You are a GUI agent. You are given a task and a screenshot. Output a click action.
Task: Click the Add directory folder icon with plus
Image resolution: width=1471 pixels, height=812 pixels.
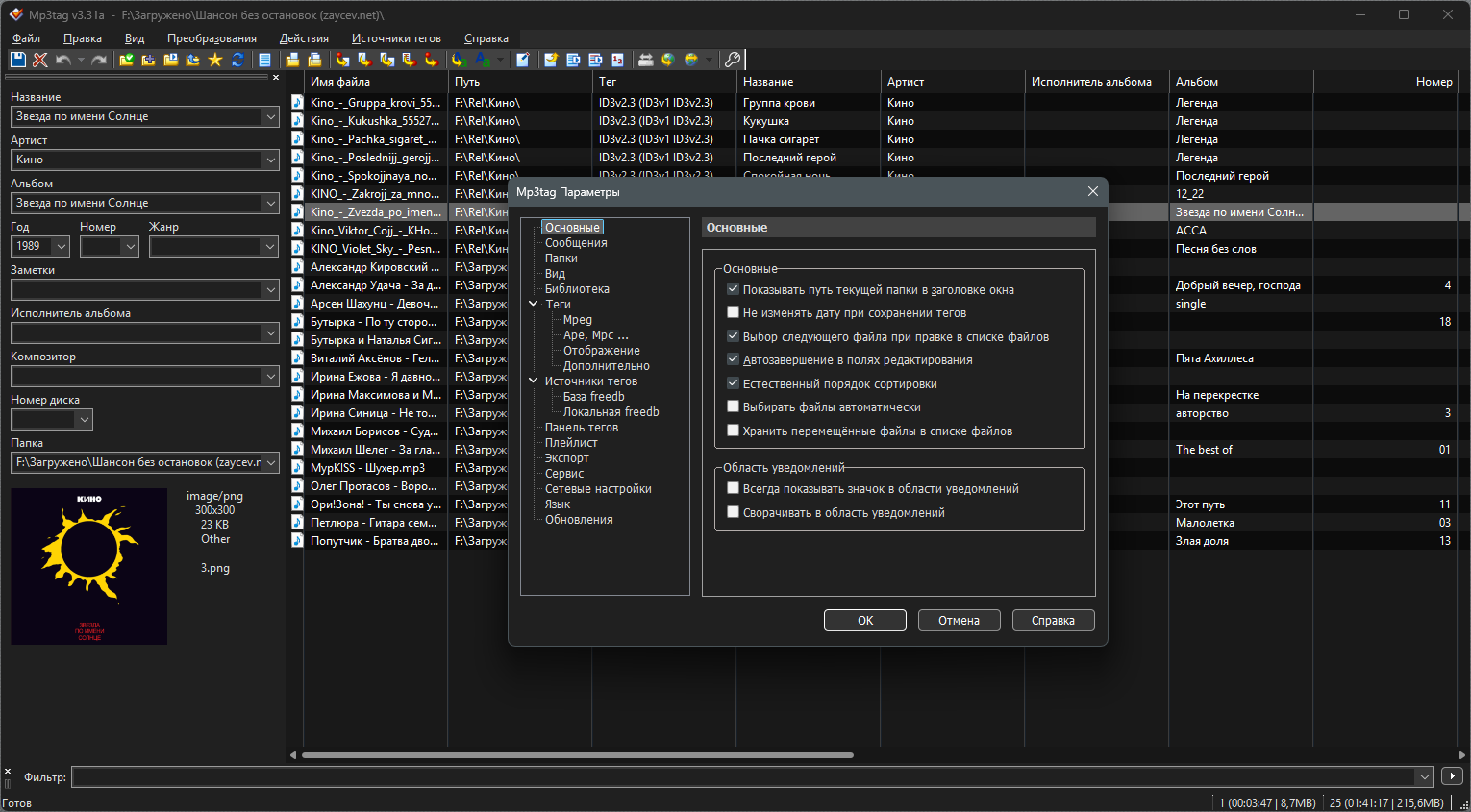pos(149,60)
